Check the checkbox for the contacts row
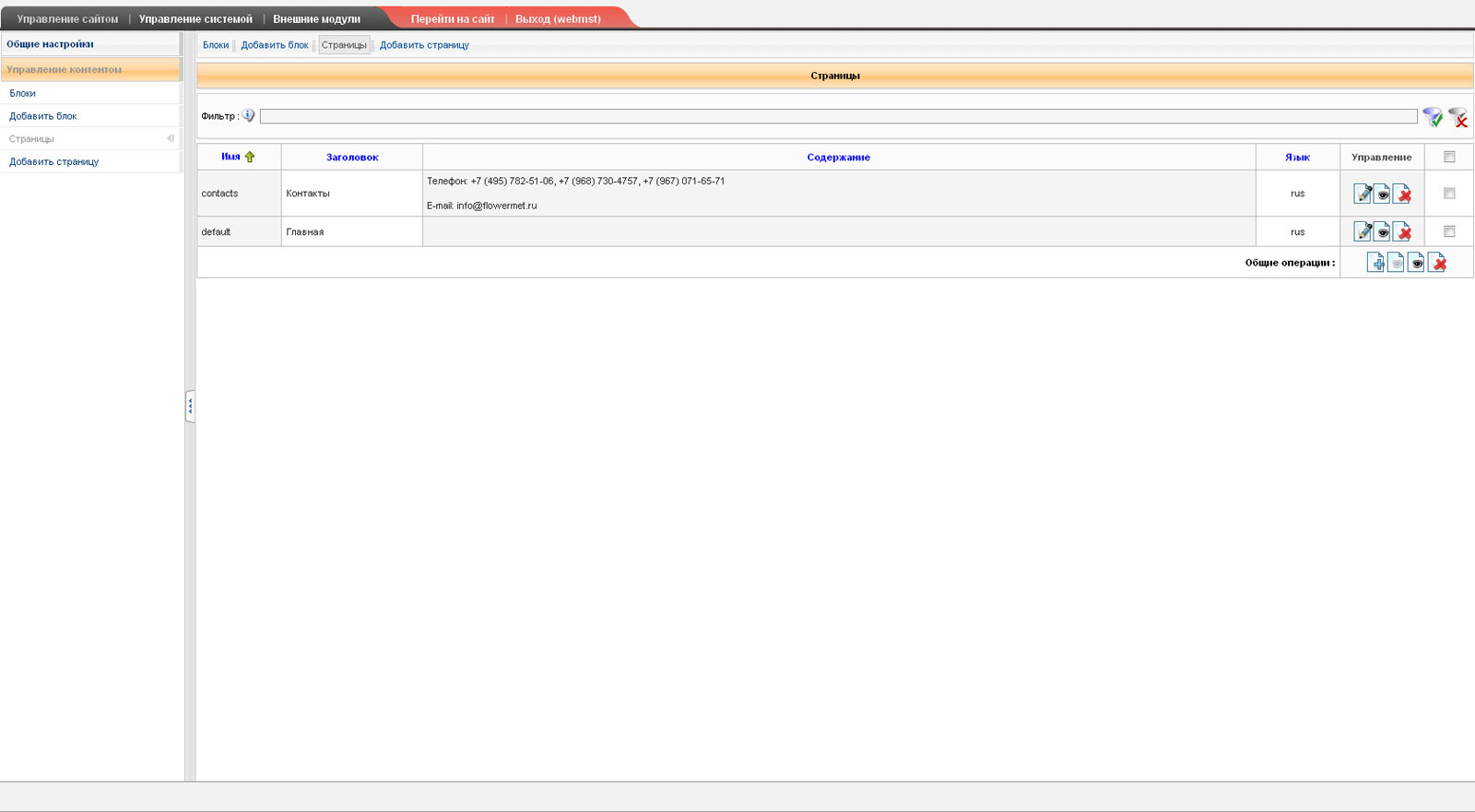Screen dimensions: 1475x812 pos(1449,194)
